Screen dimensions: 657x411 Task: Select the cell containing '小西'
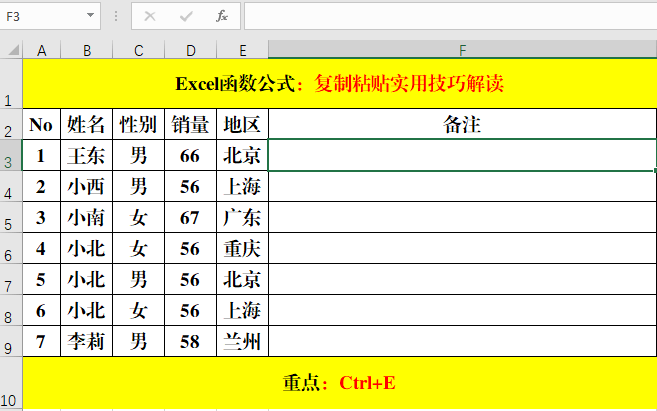(x=87, y=186)
